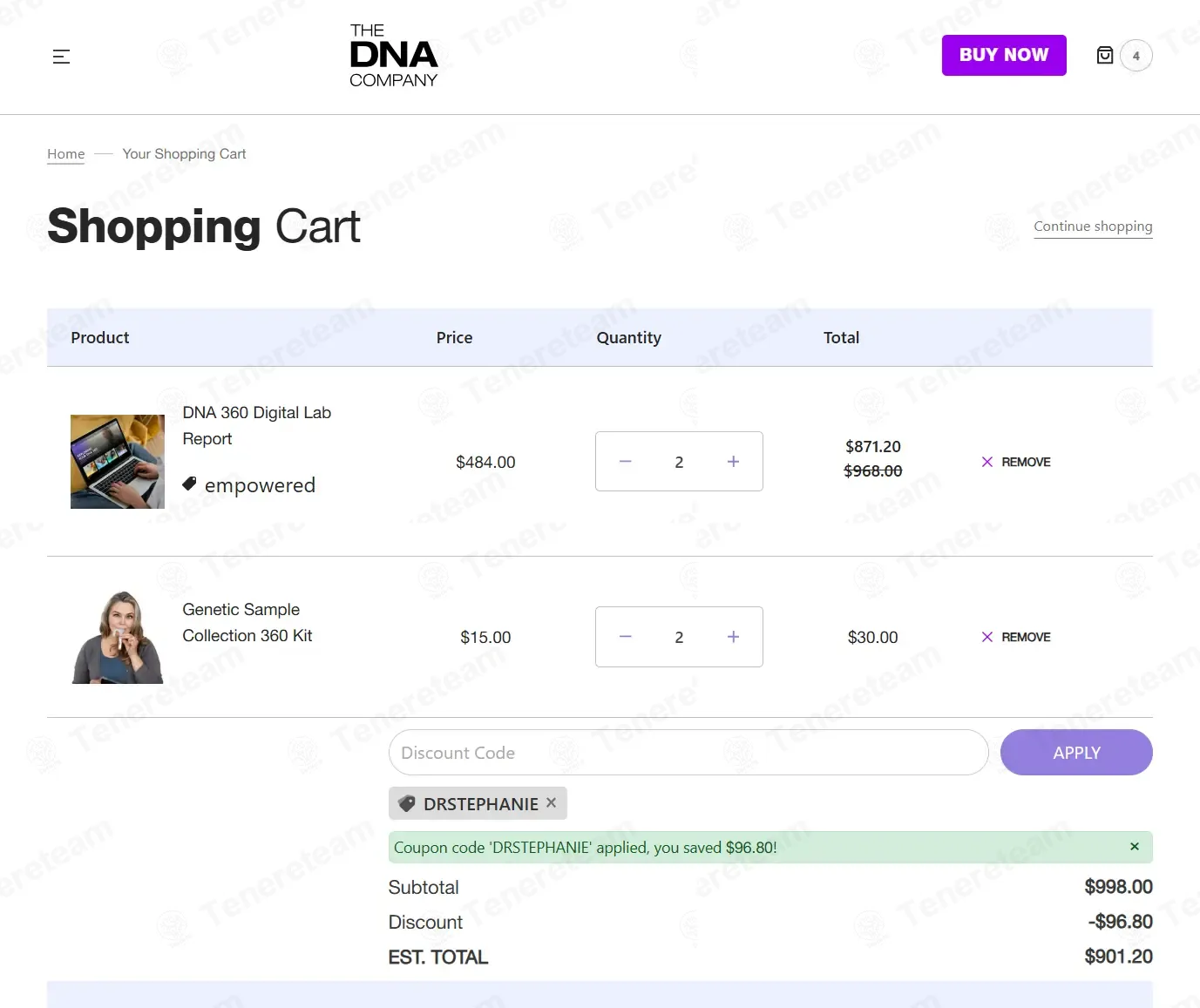Go to Home breadcrumb link
The image size is (1200, 1008).
(66, 154)
